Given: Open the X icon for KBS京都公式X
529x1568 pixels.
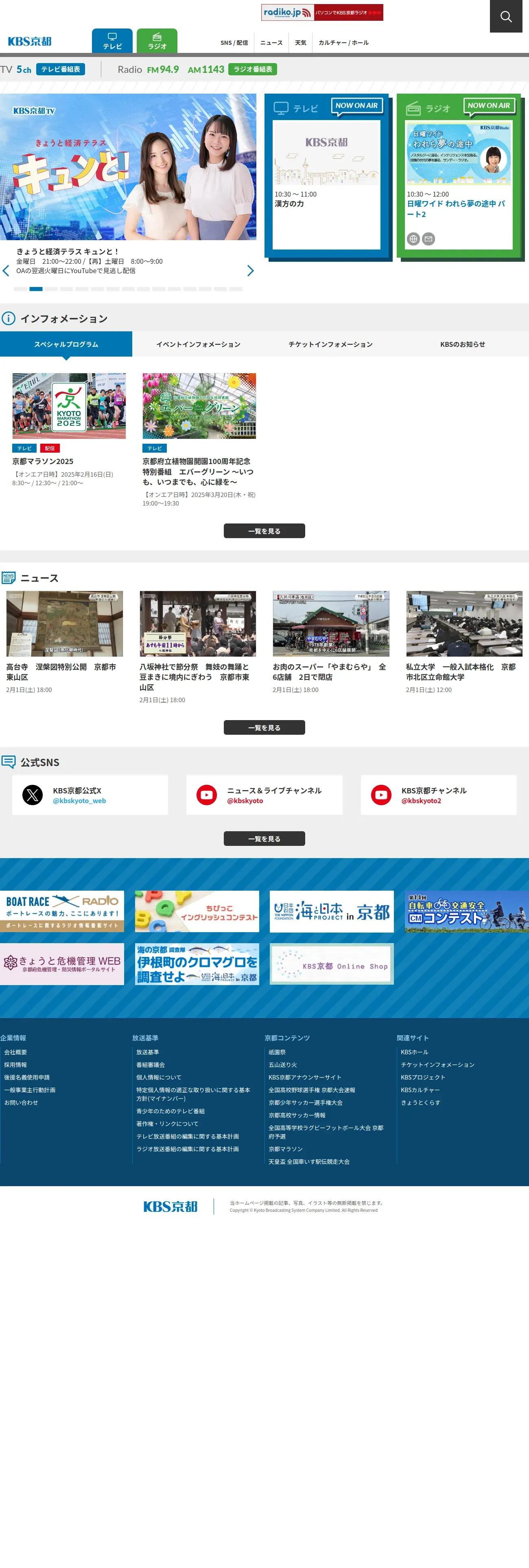Looking at the screenshot, I should pos(33,795).
